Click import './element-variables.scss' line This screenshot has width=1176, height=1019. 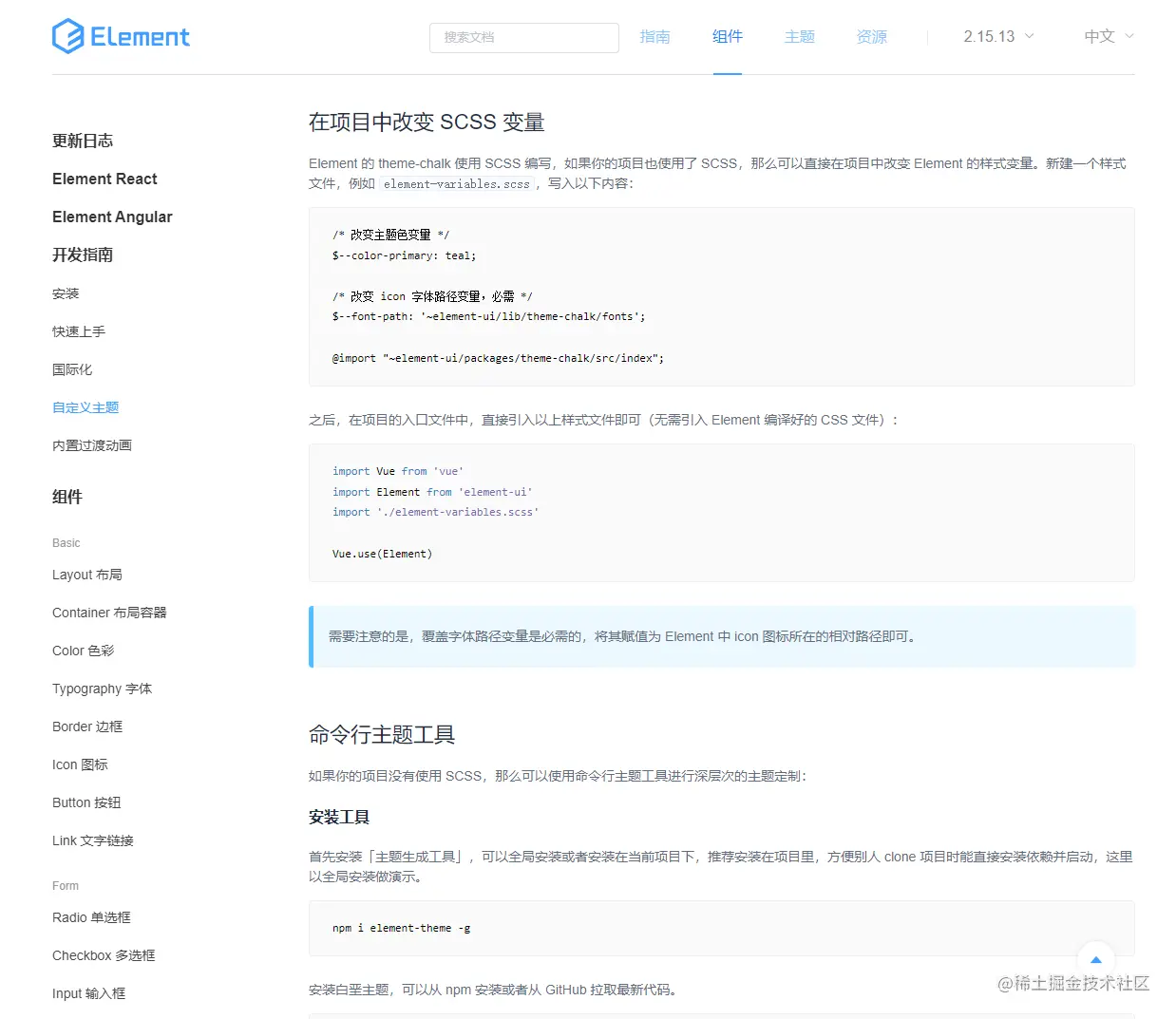click(x=435, y=512)
